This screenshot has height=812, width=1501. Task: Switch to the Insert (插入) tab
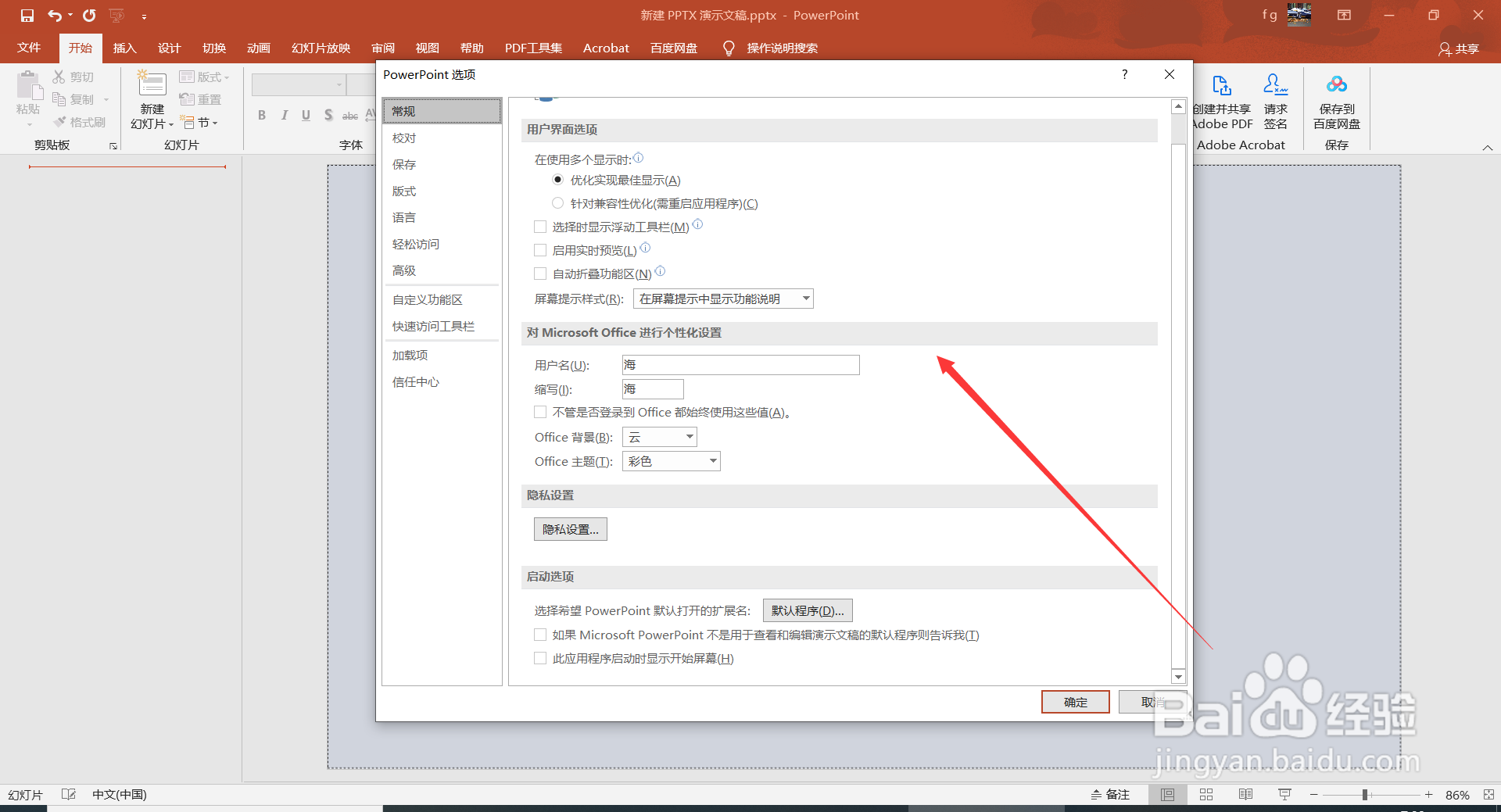(125, 48)
